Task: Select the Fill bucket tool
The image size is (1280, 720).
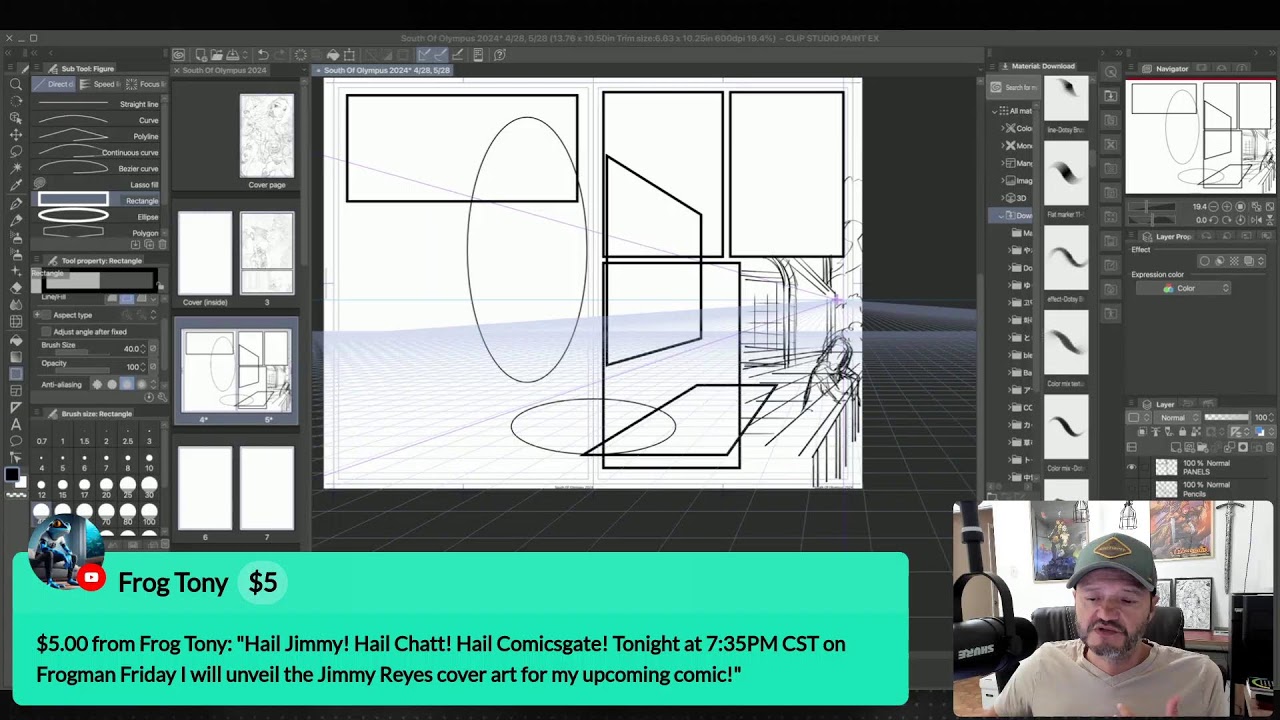Action: (x=16, y=340)
